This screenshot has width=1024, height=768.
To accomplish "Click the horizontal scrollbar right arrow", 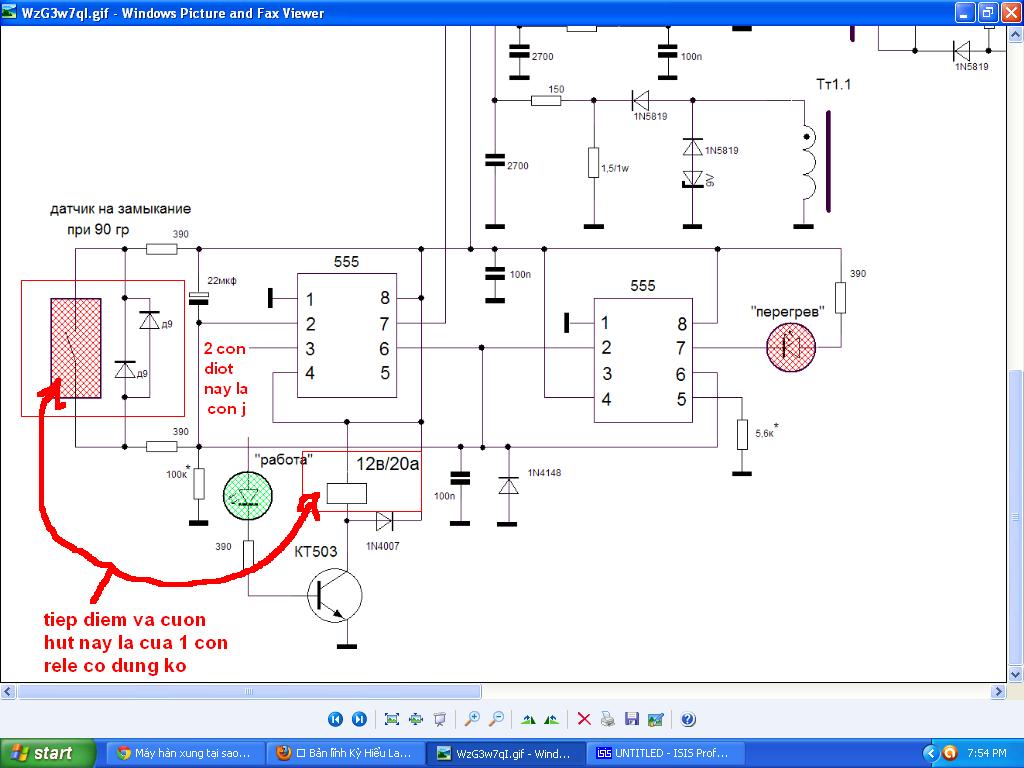I will click(x=999, y=691).
